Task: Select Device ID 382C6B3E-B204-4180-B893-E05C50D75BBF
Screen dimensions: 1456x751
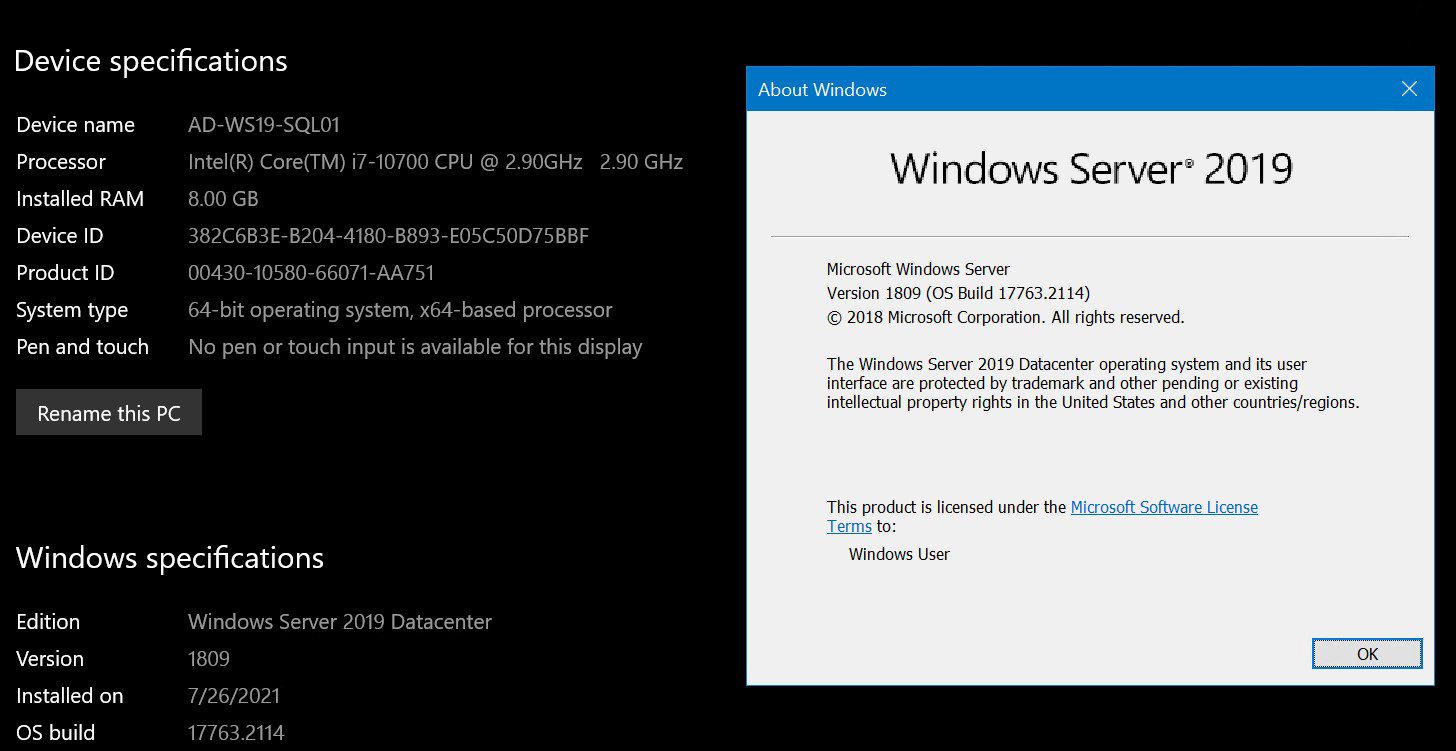Action: click(388, 236)
